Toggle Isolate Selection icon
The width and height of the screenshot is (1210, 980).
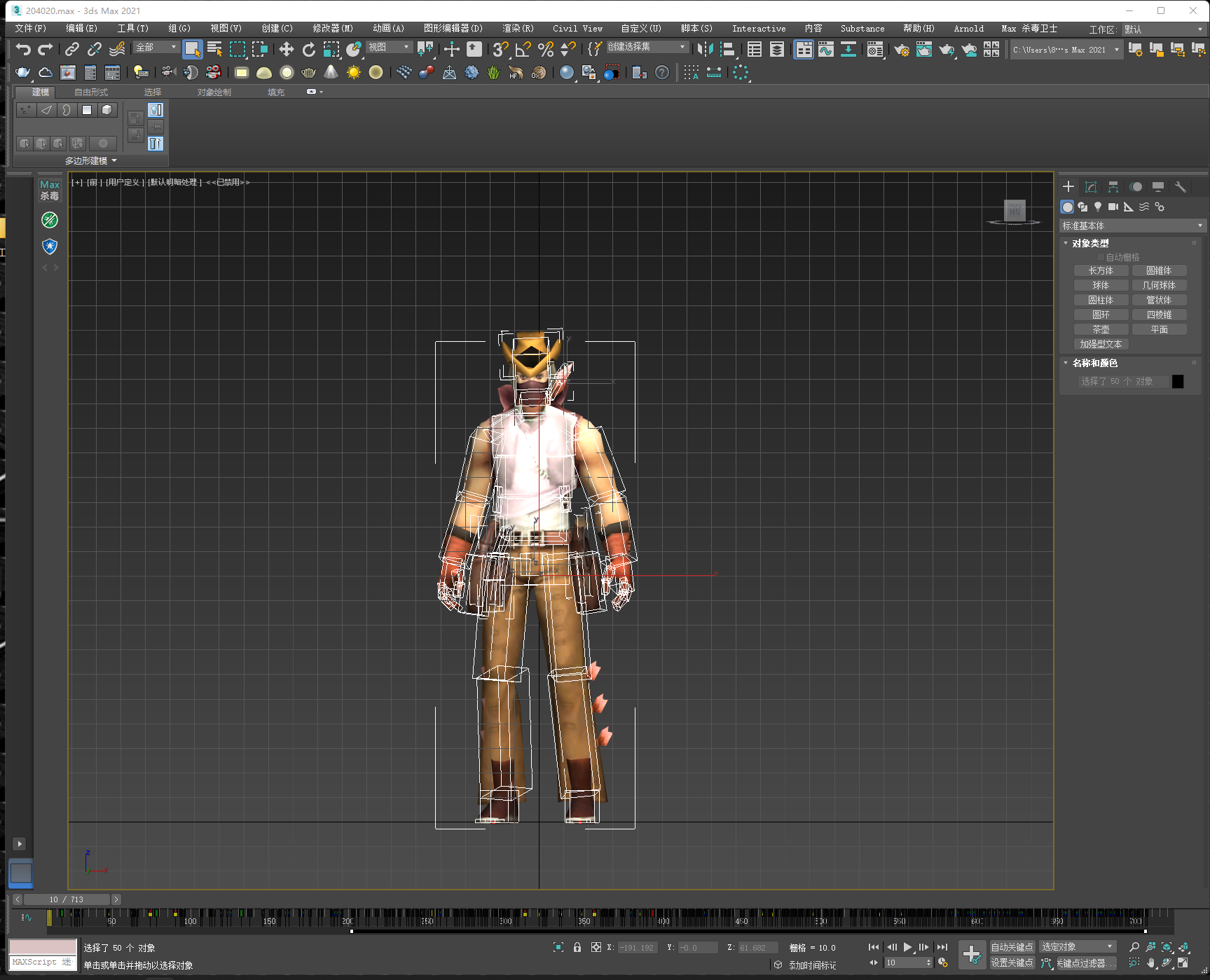point(558,947)
